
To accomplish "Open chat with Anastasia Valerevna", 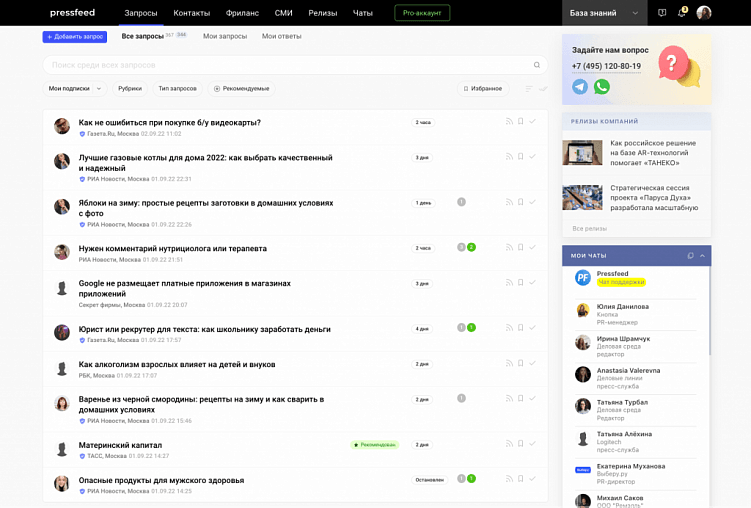I will (636, 378).
